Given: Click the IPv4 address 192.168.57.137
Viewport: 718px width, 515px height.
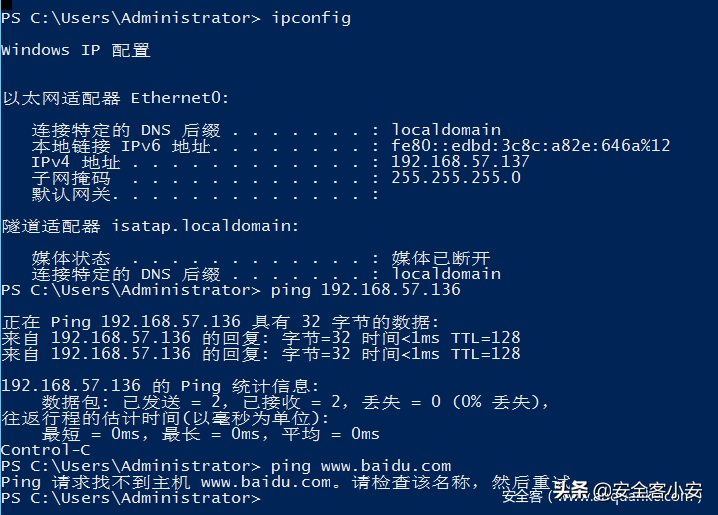Looking at the screenshot, I should click(x=460, y=162).
